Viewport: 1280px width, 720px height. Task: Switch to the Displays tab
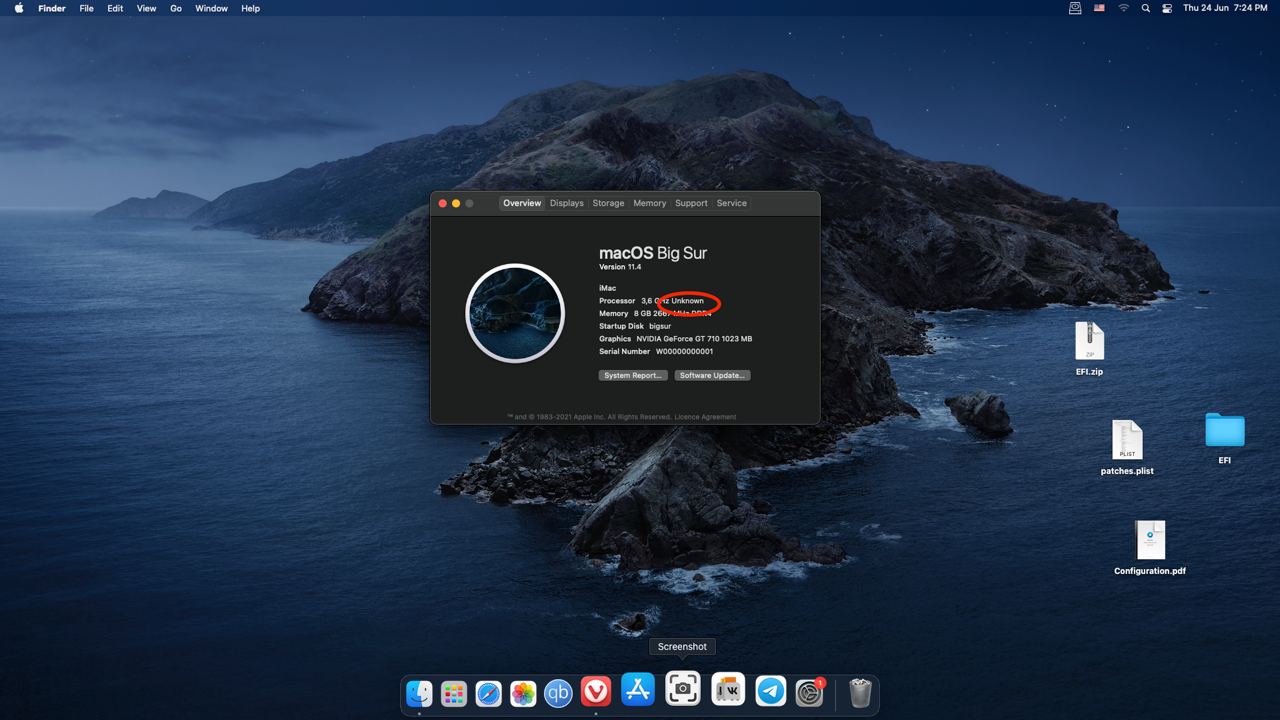[567, 203]
